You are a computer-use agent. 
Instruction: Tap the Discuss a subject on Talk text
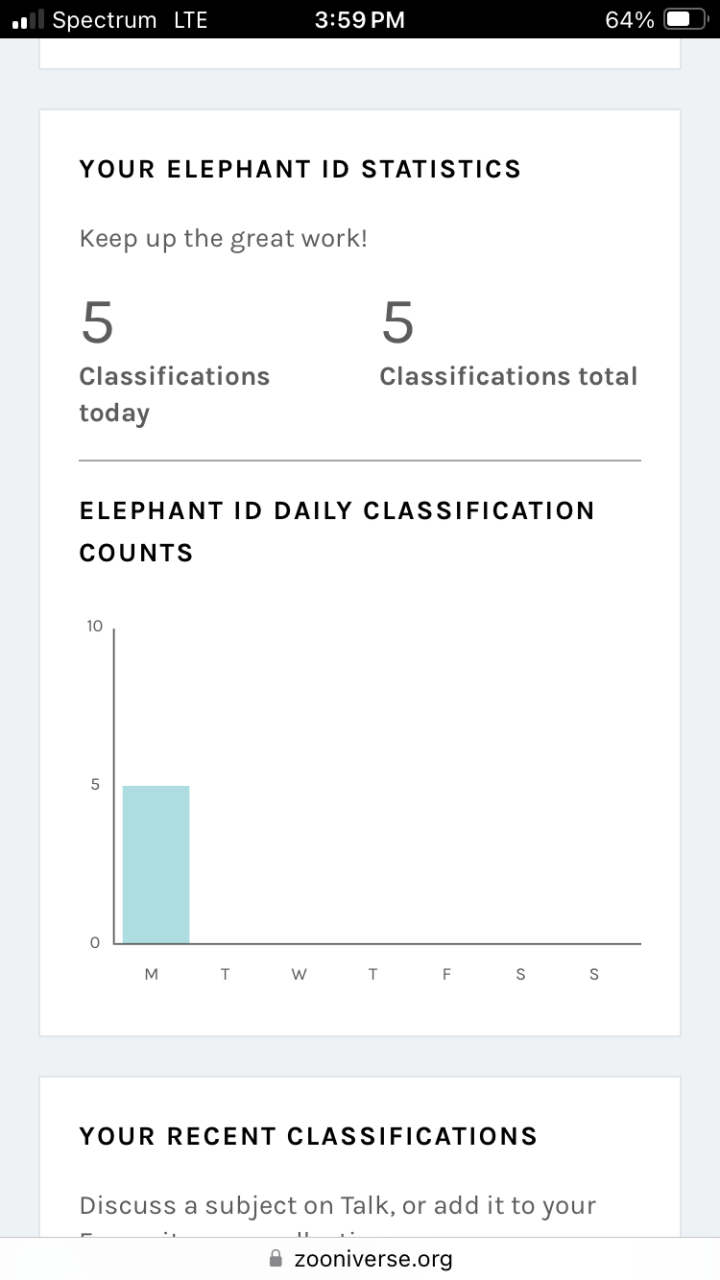point(235,1206)
